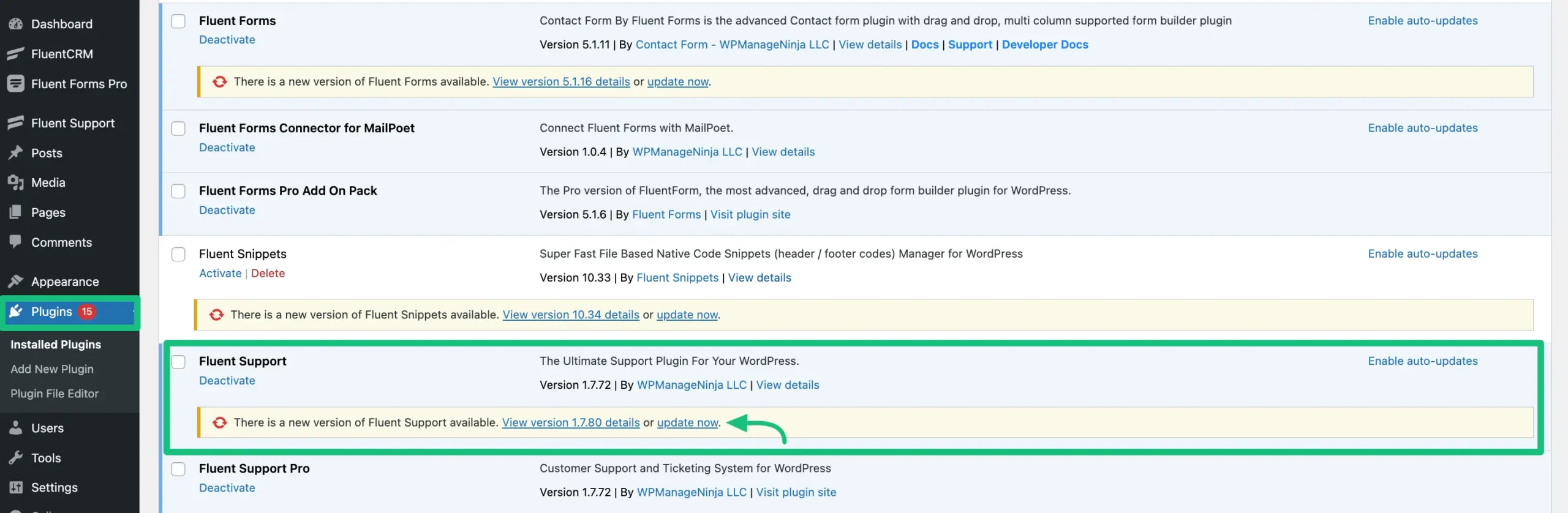Deactivate the Fluent Forms Pro Add On Pack
The width and height of the screenshot is (1568, 513).
pos(227,209)
